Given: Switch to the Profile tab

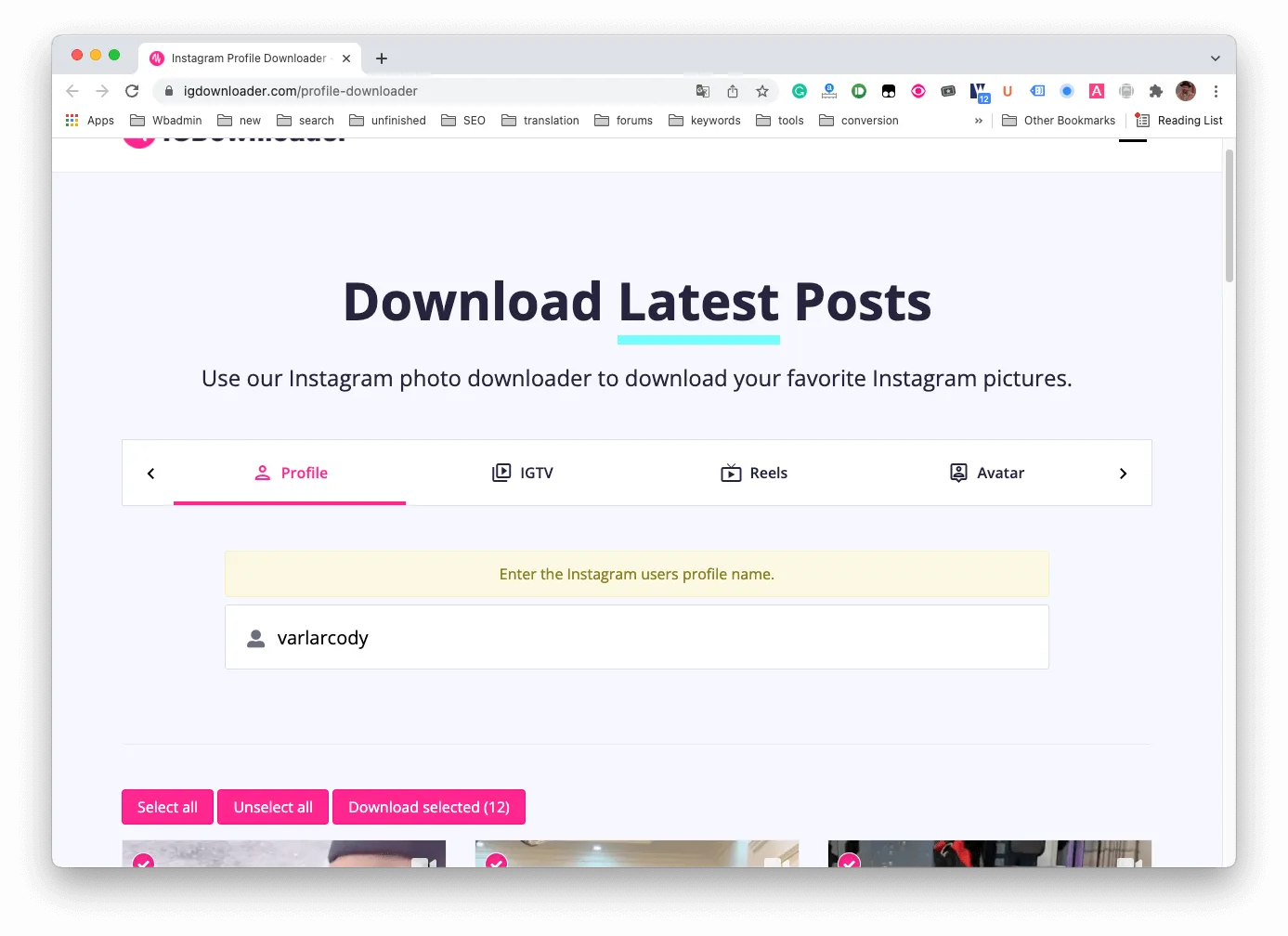Looking at the screenshot, I should tap(290, 473).
